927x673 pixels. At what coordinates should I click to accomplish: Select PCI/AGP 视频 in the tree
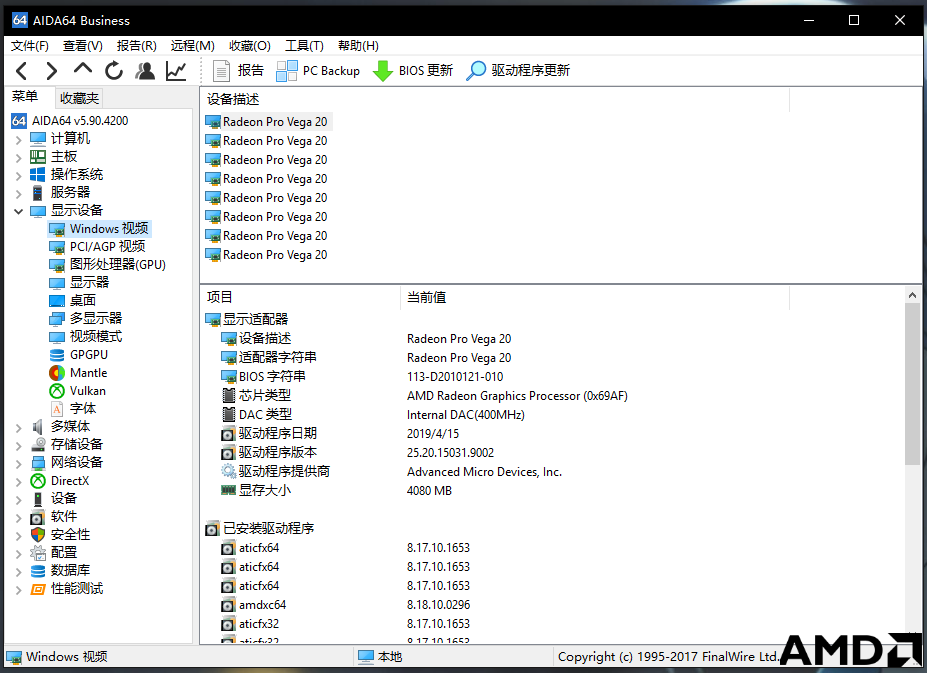98,247
